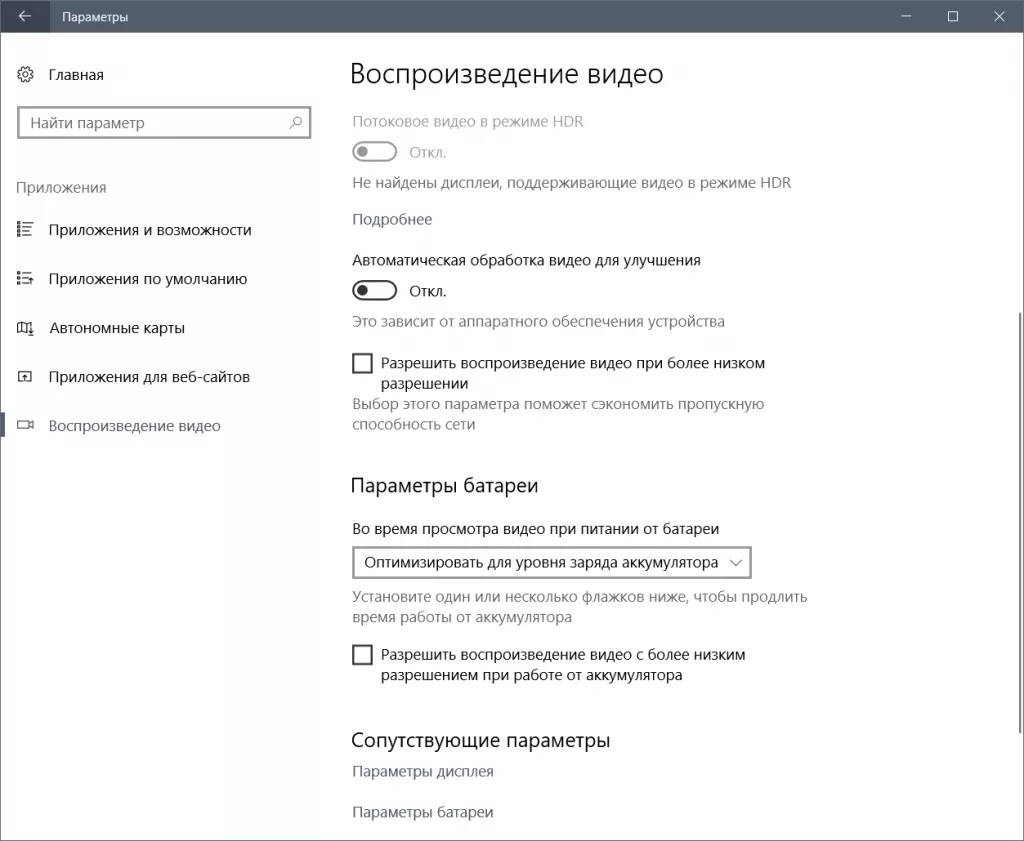Click the search magnifier icon

[x=294, y=122]
